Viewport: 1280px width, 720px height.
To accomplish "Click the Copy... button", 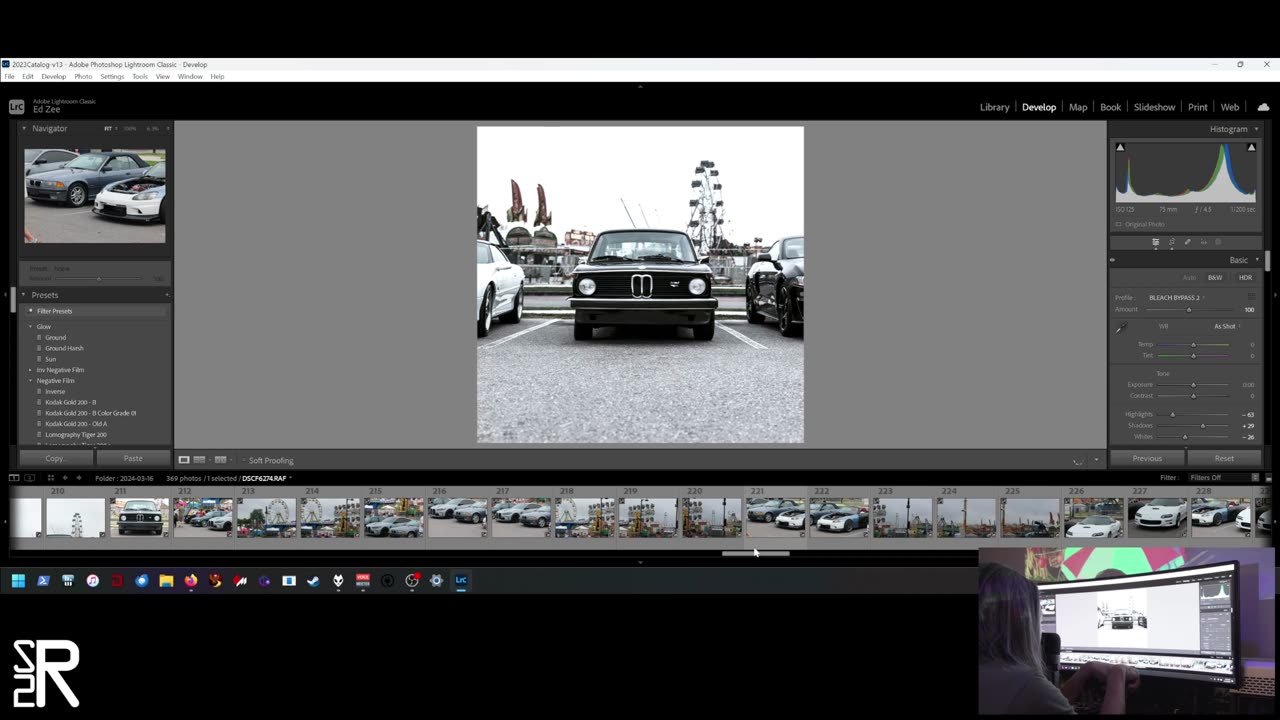I will 55,458.
